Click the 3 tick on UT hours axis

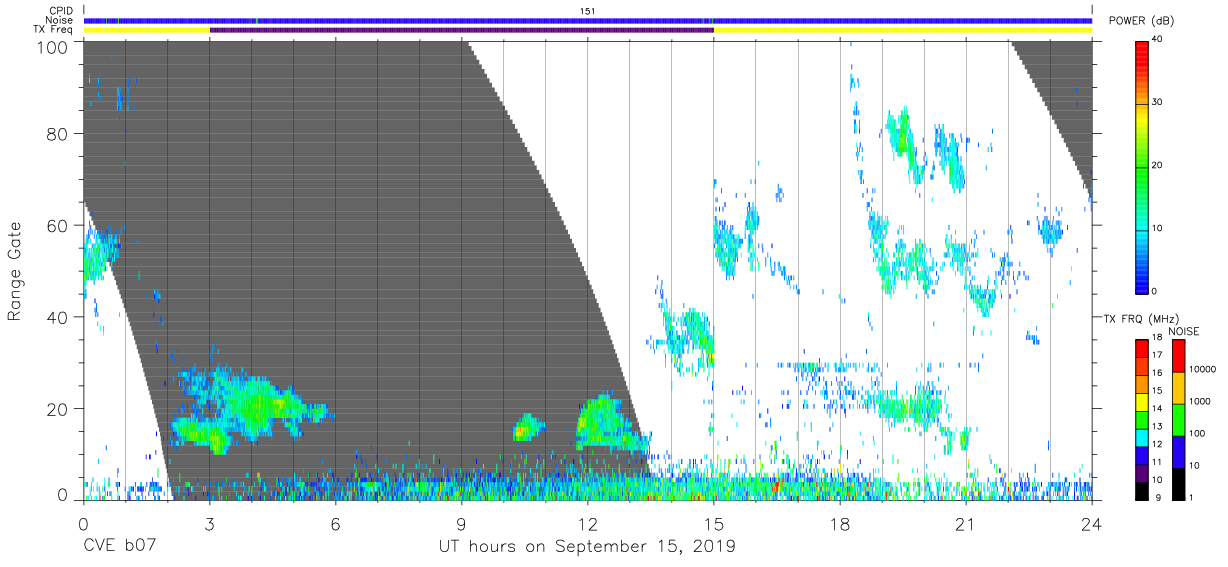(x=210, y=524)
